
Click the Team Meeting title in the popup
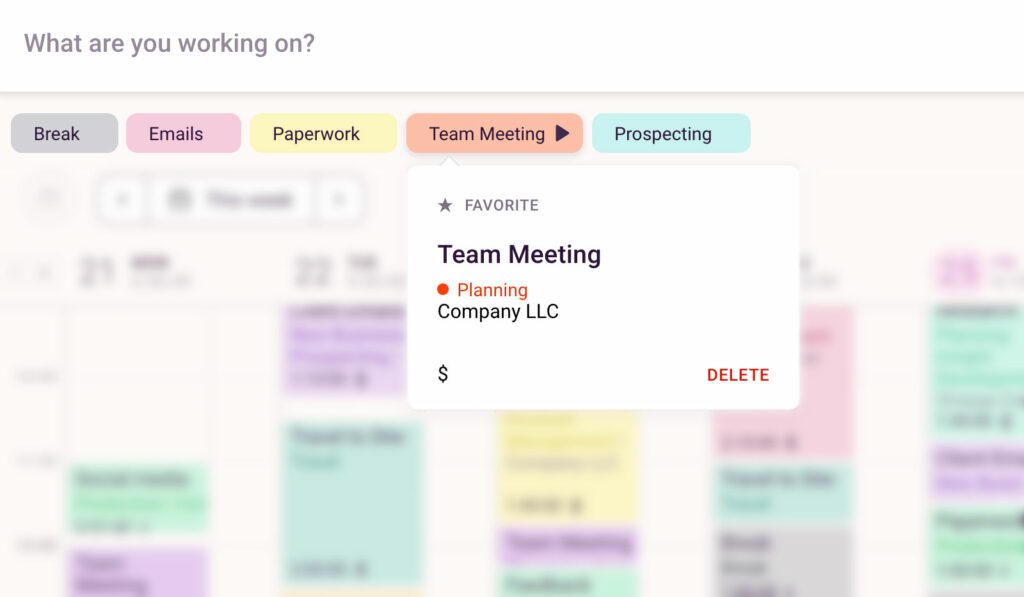(519, 254)
